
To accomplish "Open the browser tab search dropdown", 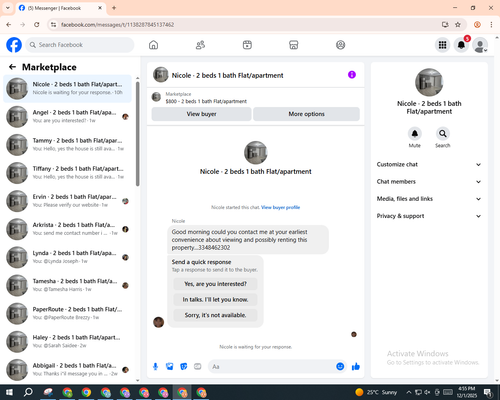I will point(8,8).
